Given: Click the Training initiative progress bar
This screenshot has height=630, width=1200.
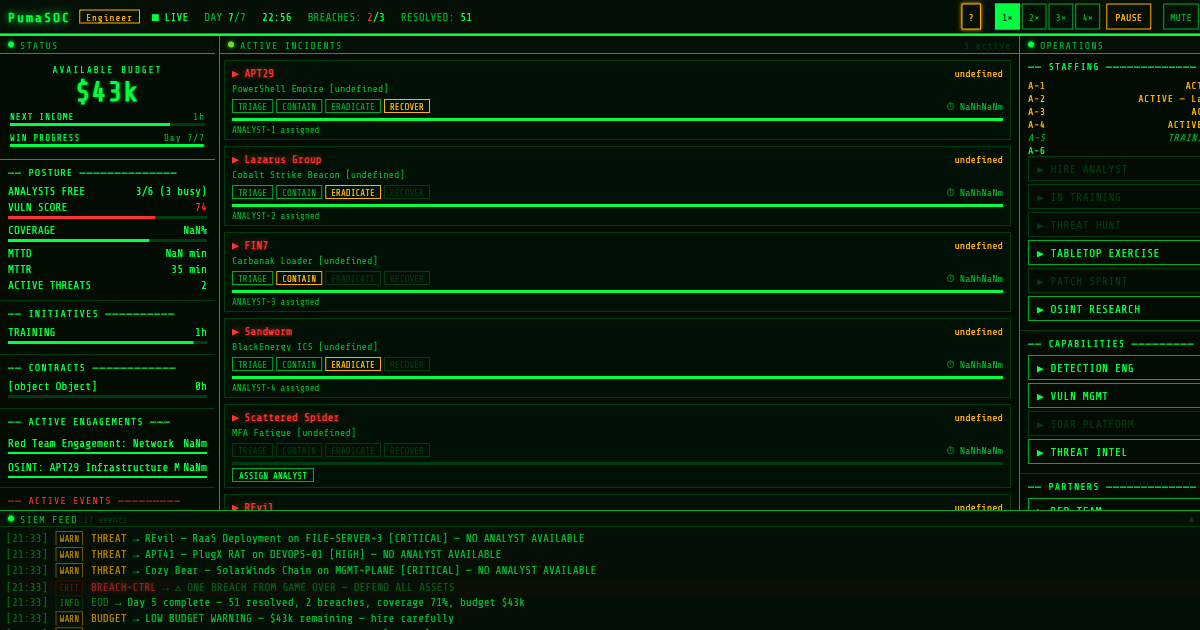Looking at the screenshot, I should coord(107,342).
